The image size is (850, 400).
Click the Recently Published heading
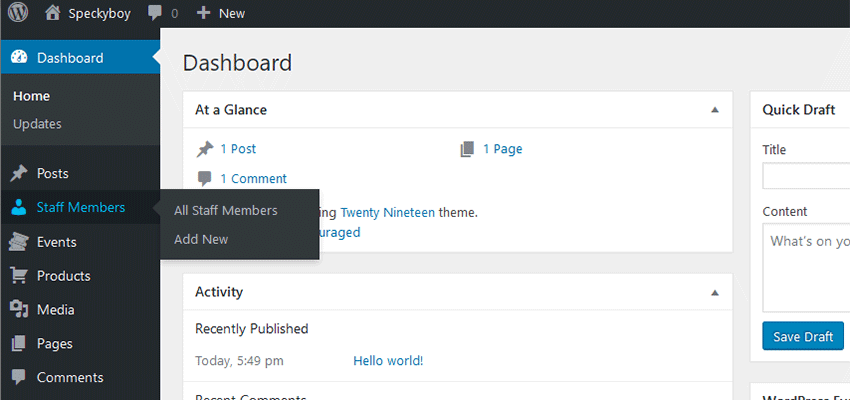click(x=252, y=328)
